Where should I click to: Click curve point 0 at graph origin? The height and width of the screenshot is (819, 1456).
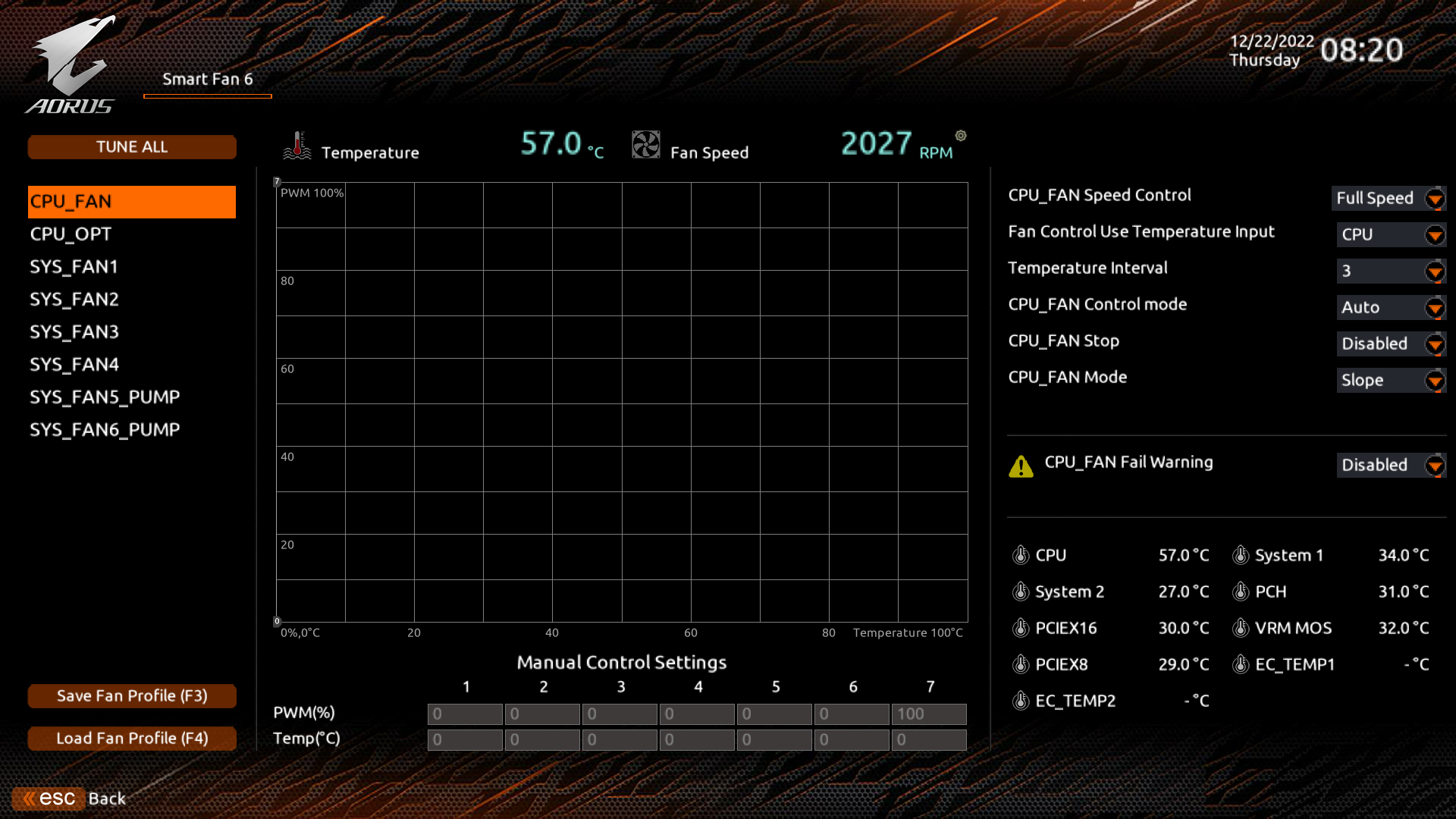[x=277, y=621]
